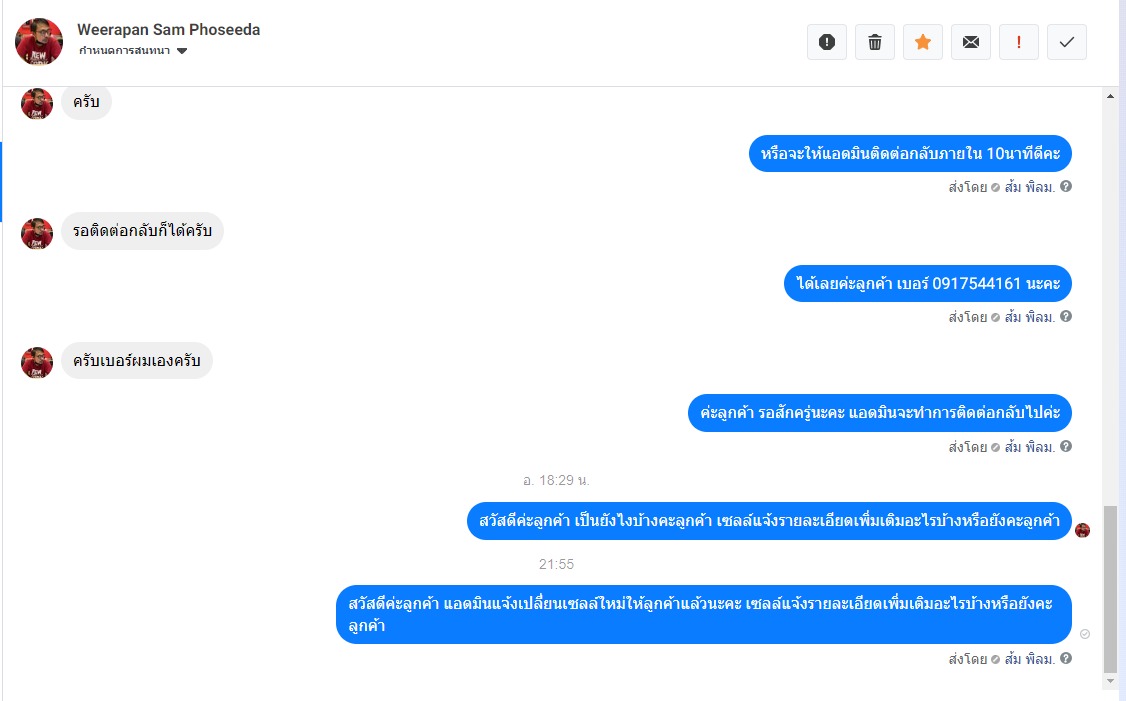Image resolution: width=1126 pixels, height=701 pixels.
Task: Toggle the orange star follow-up icon
Action: (x=923, y=42)
